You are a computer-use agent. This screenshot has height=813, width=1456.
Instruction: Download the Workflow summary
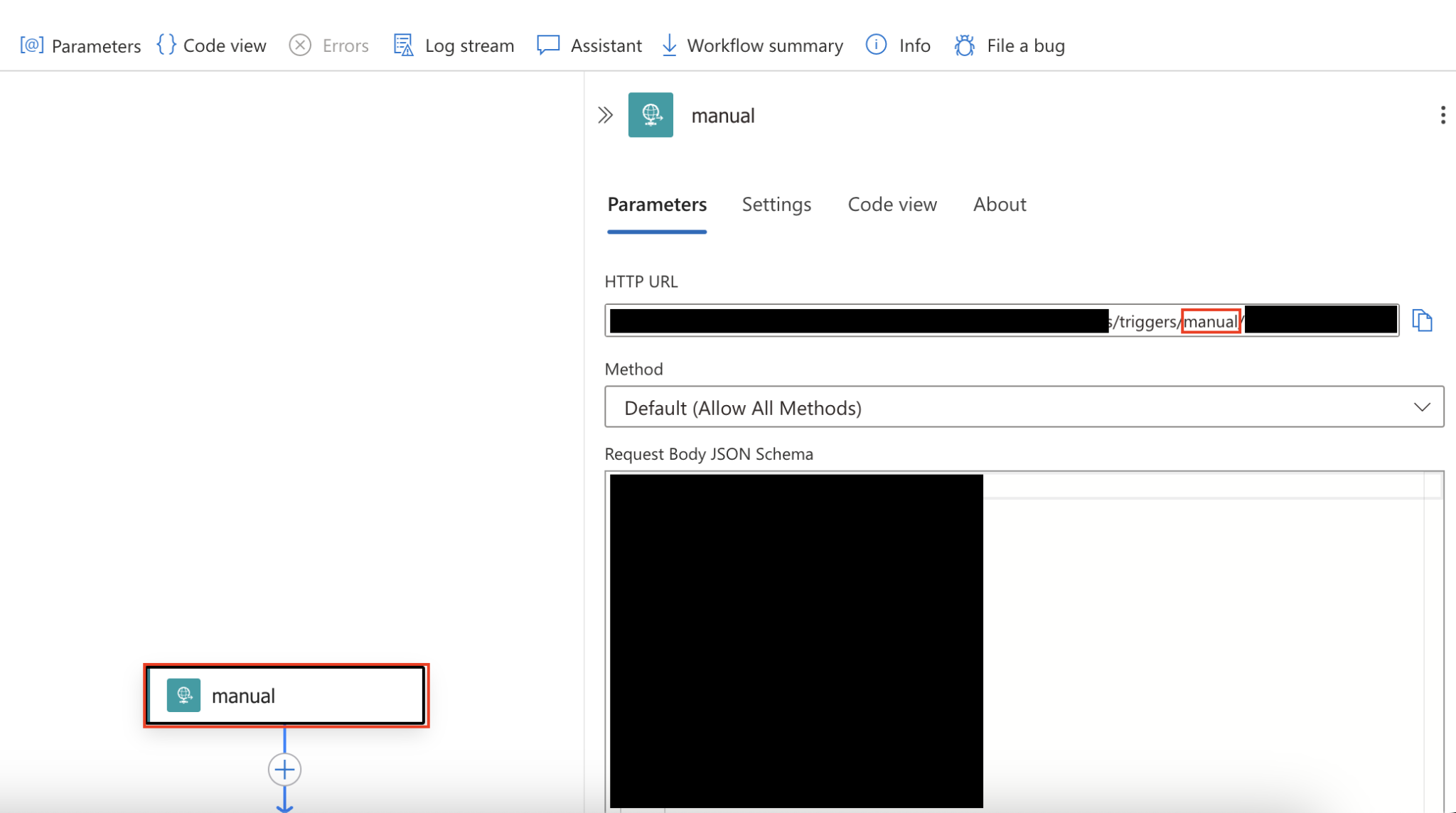[751, 45]
